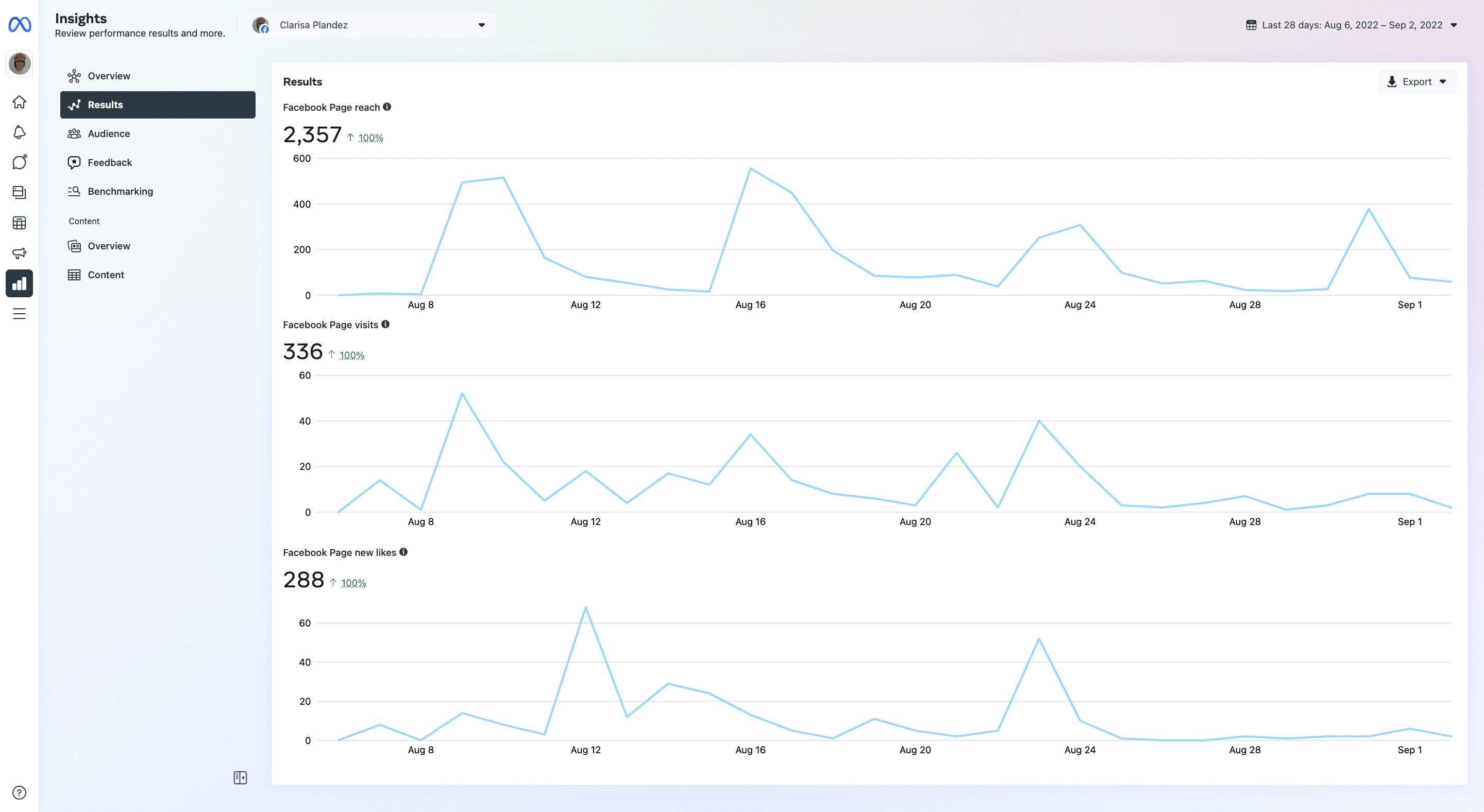
Task: Open Feedback in the Insights menu
Action: coord(109,162)
